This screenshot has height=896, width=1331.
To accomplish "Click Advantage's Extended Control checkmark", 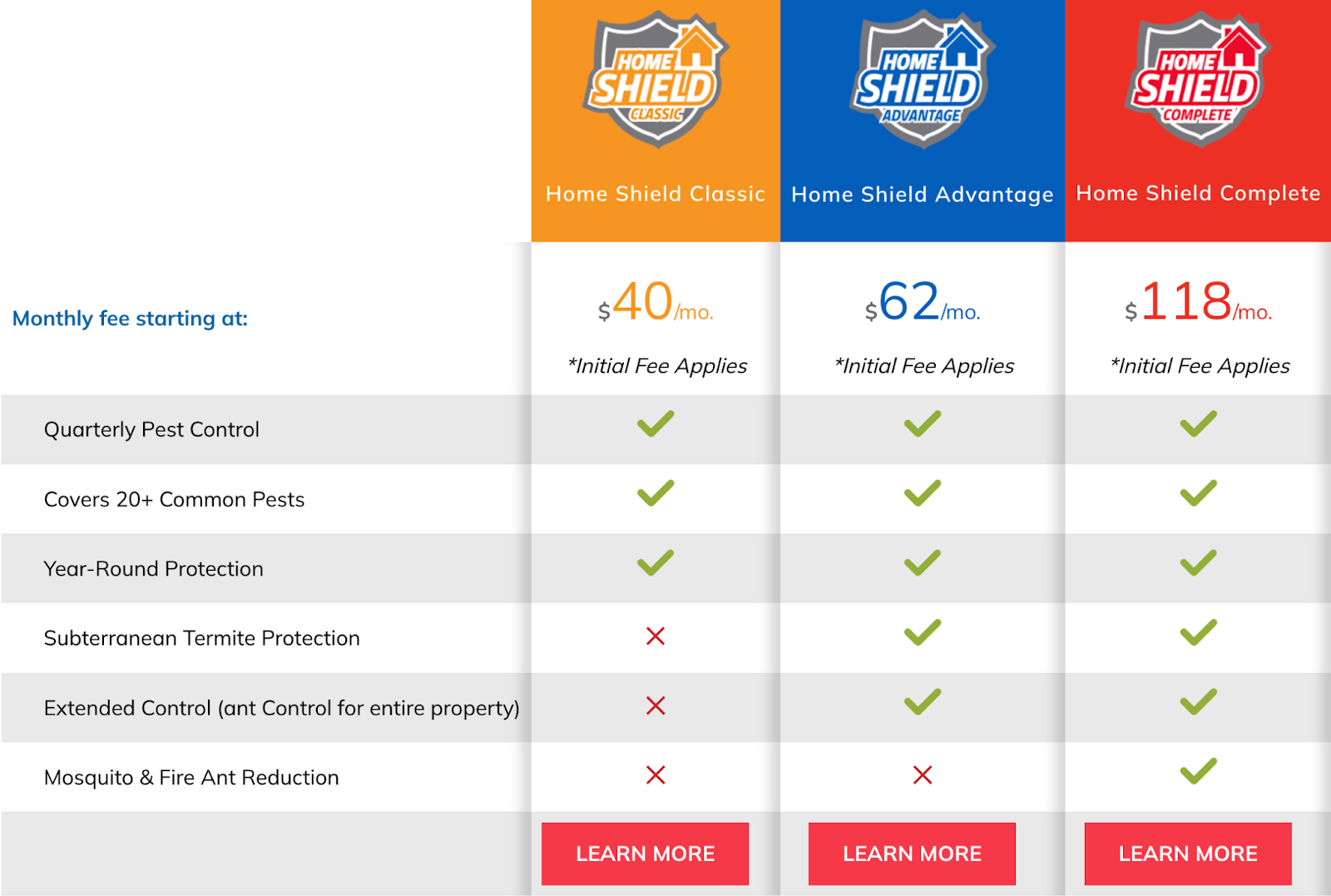I will 923,702.
